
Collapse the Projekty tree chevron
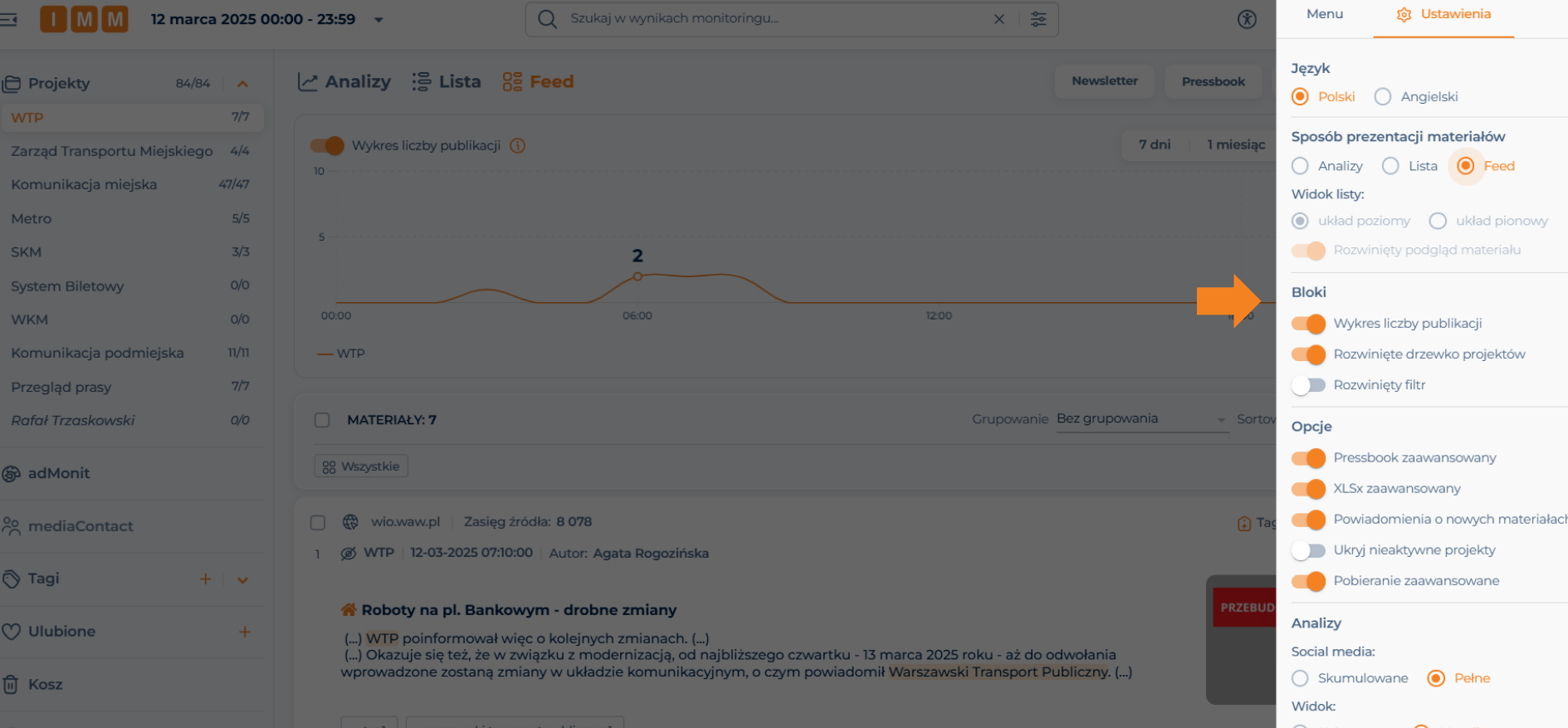242,84
